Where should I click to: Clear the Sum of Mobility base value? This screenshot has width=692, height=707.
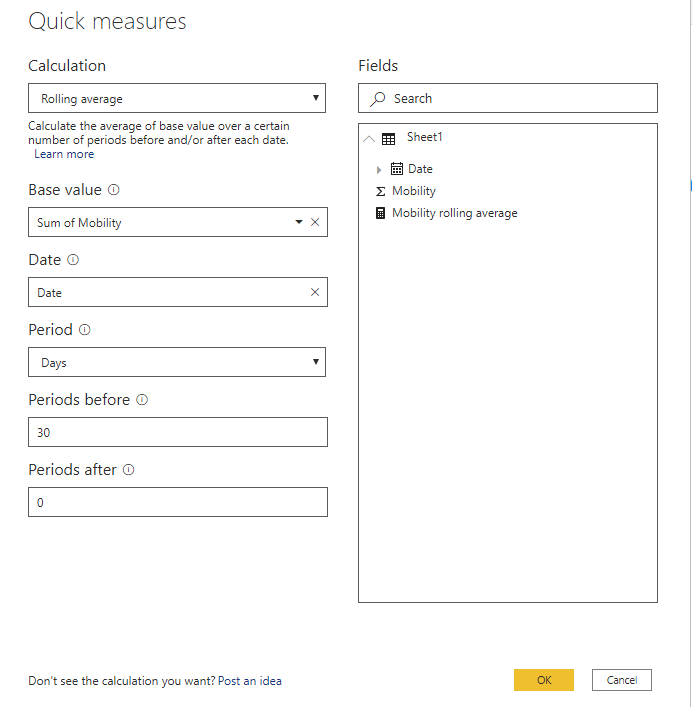coord(315,222)
